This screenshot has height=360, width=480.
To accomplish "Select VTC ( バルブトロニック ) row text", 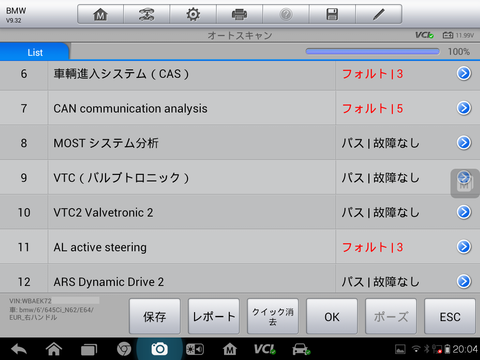I will (121, 178).
